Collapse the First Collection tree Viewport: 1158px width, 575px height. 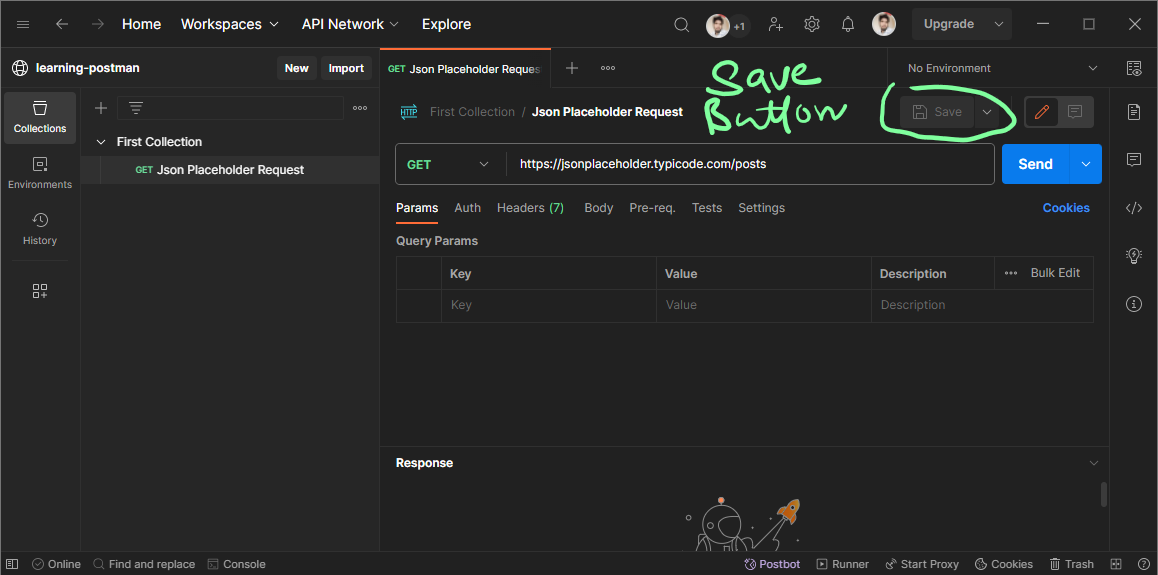coord(101,142)
